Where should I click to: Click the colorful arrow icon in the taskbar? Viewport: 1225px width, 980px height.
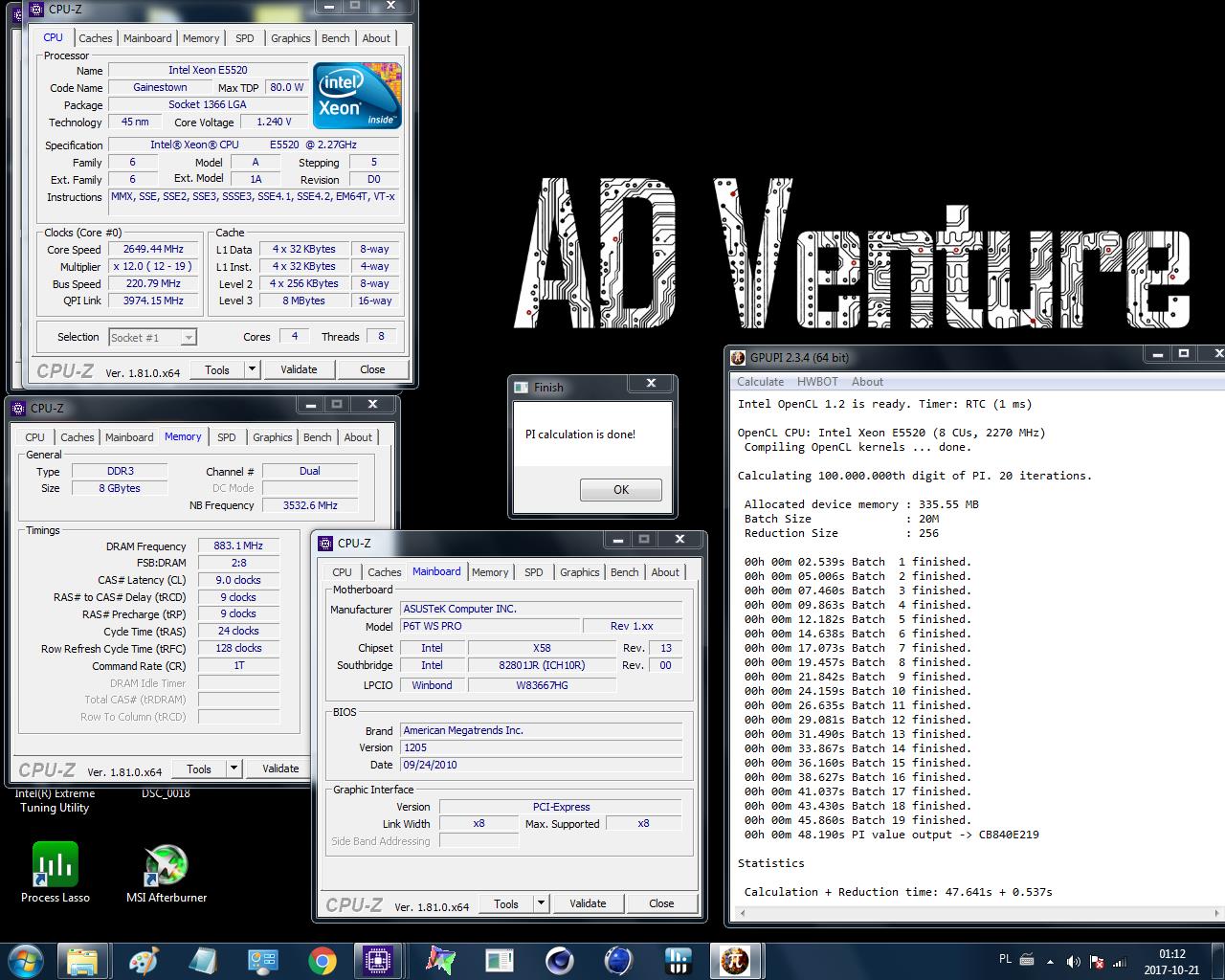(439, 960)
